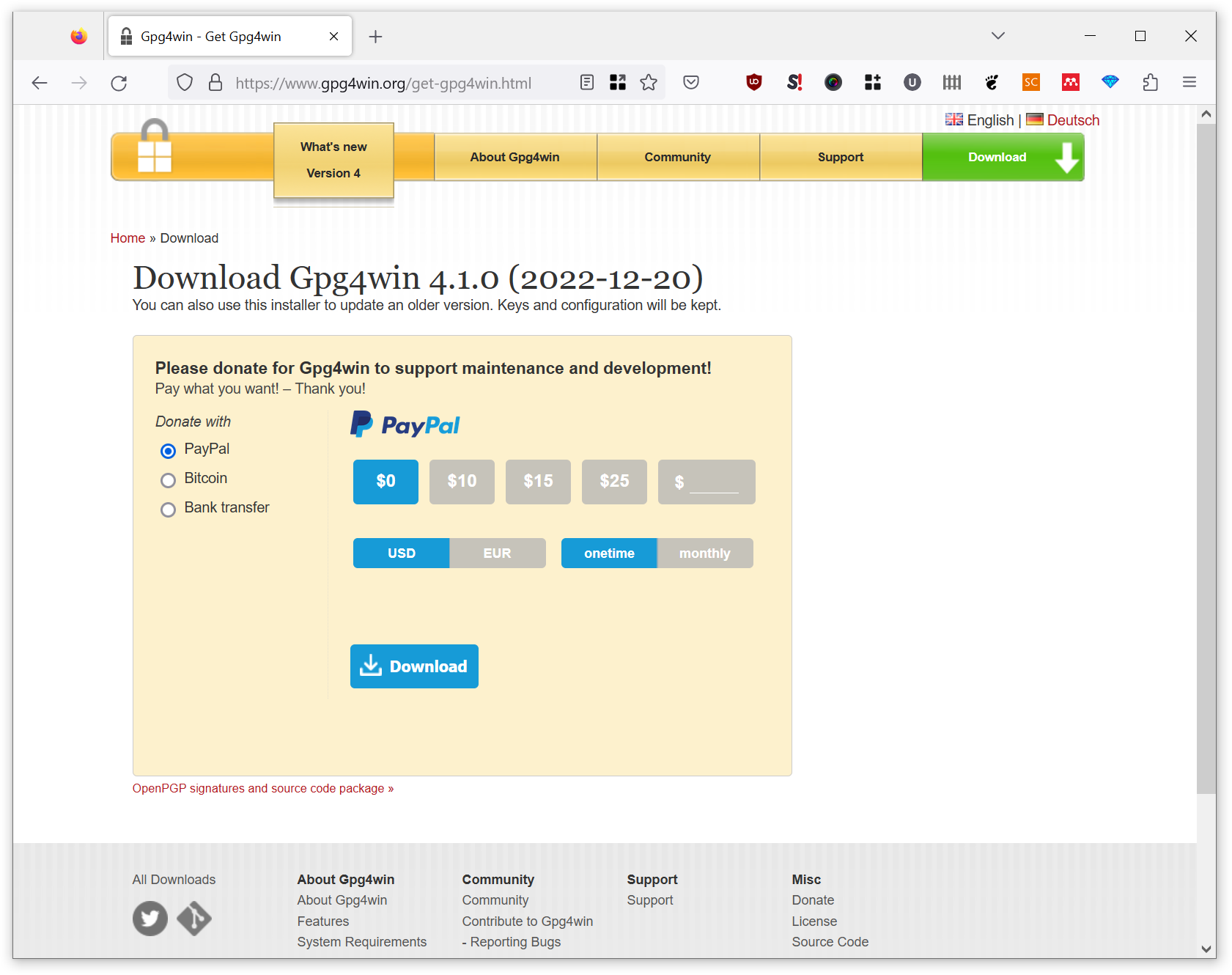Open the Support navigation menu
The image size is (1232, 975).
click(x=841, y=157)
